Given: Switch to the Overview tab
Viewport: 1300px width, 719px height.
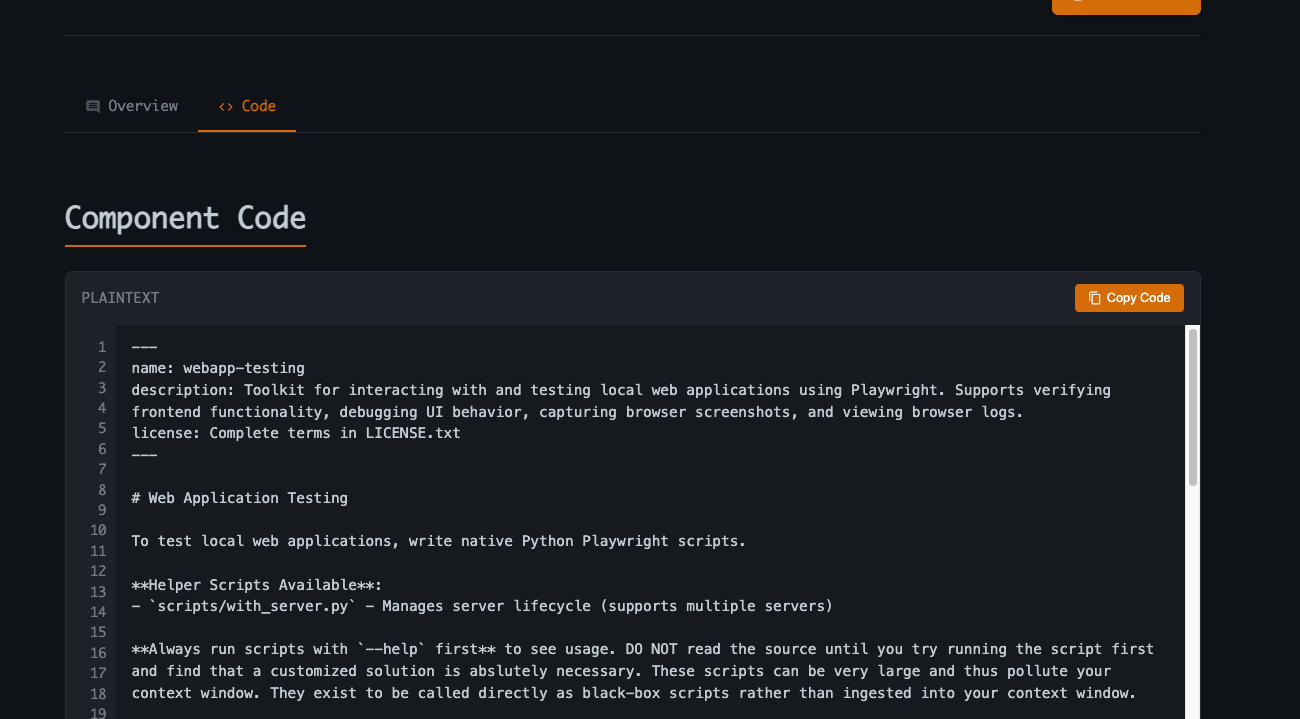Looking at the screenshot, I should (x=132, y=106).
